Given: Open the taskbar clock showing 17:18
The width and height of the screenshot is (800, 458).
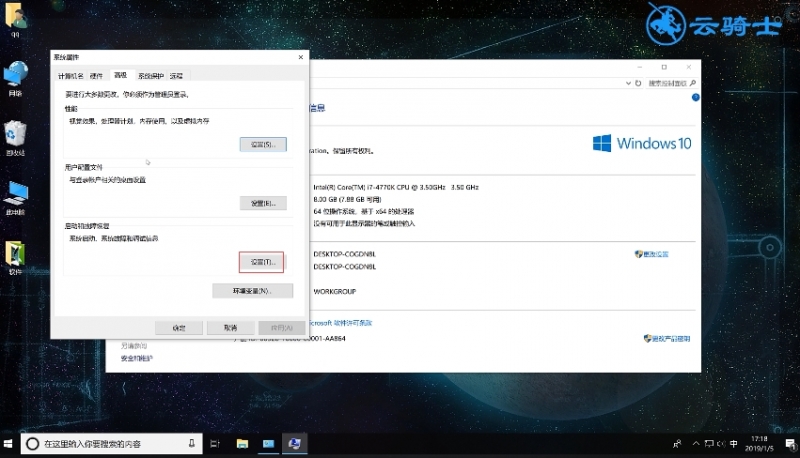Looking at the screenshot, I should point(759,444).
